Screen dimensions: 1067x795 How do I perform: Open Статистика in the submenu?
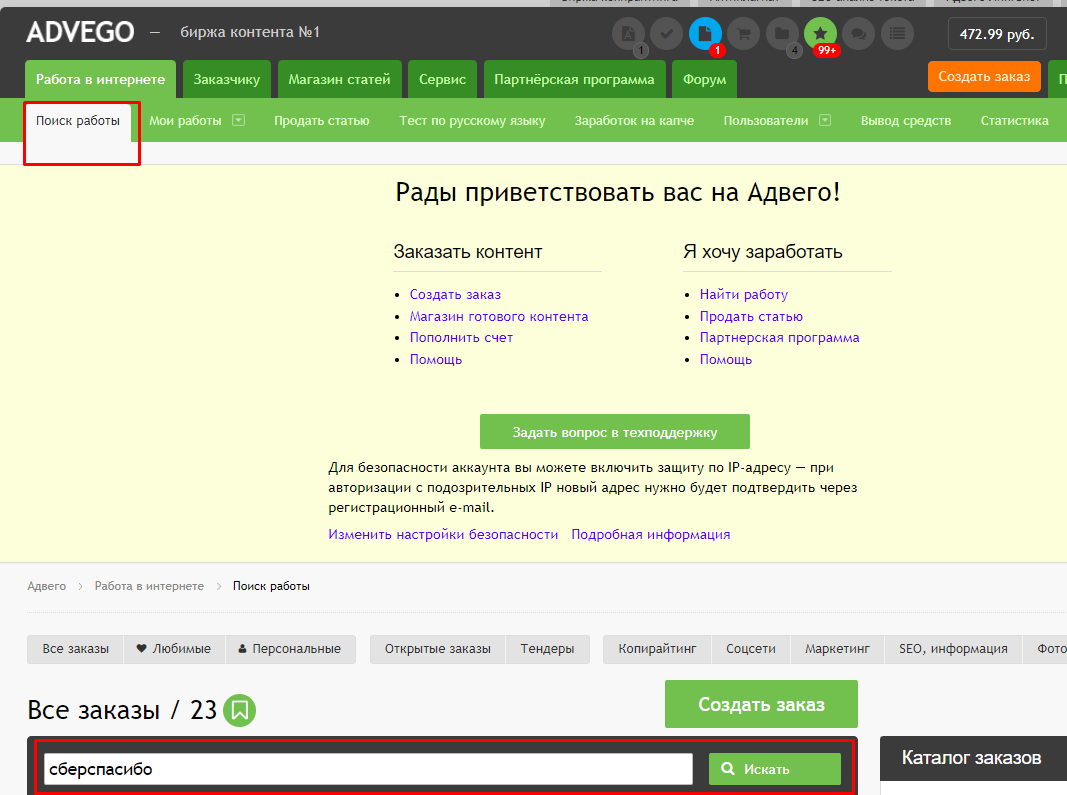pos(1015,121)
